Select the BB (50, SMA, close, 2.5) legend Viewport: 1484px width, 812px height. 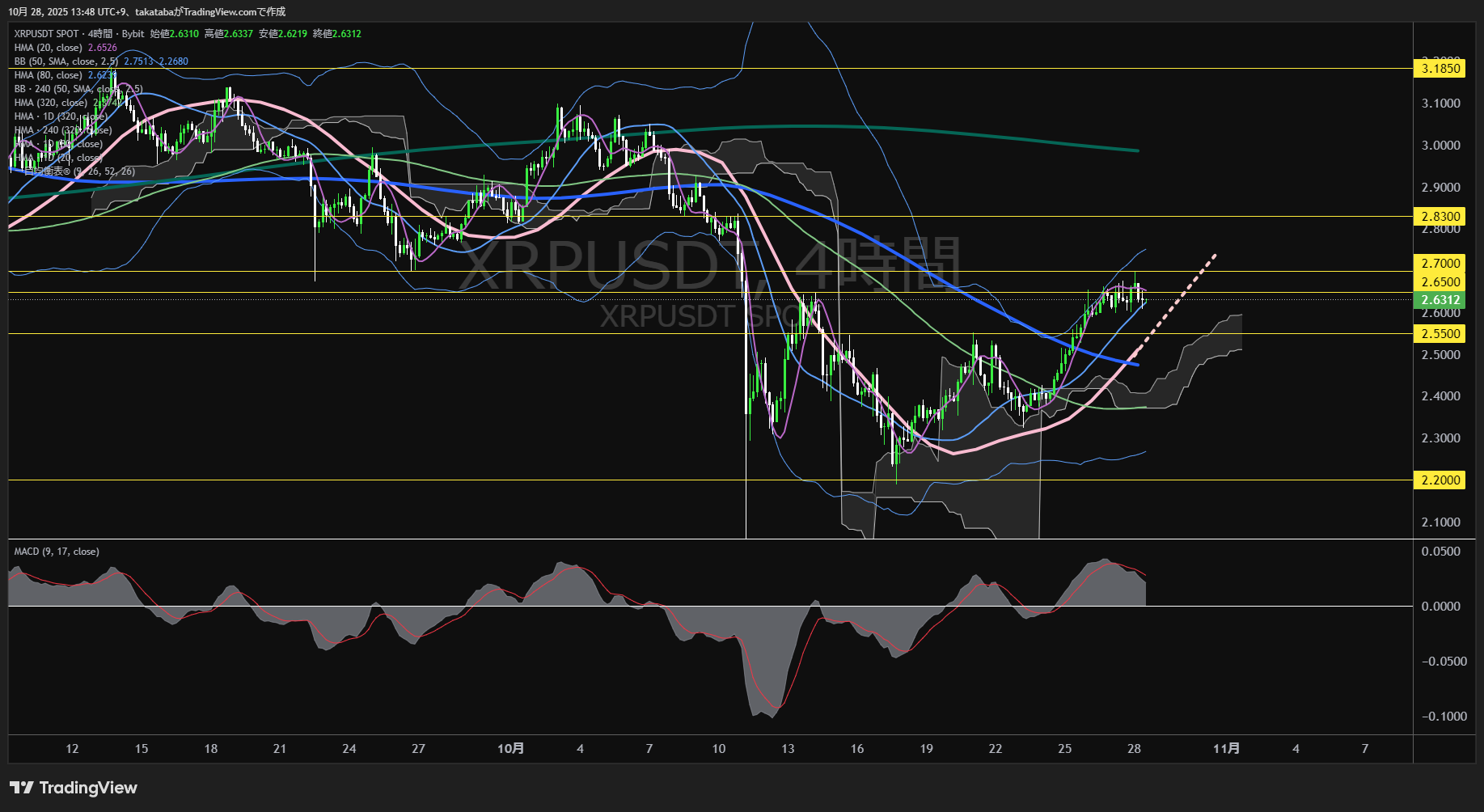(x=66, y=61)
